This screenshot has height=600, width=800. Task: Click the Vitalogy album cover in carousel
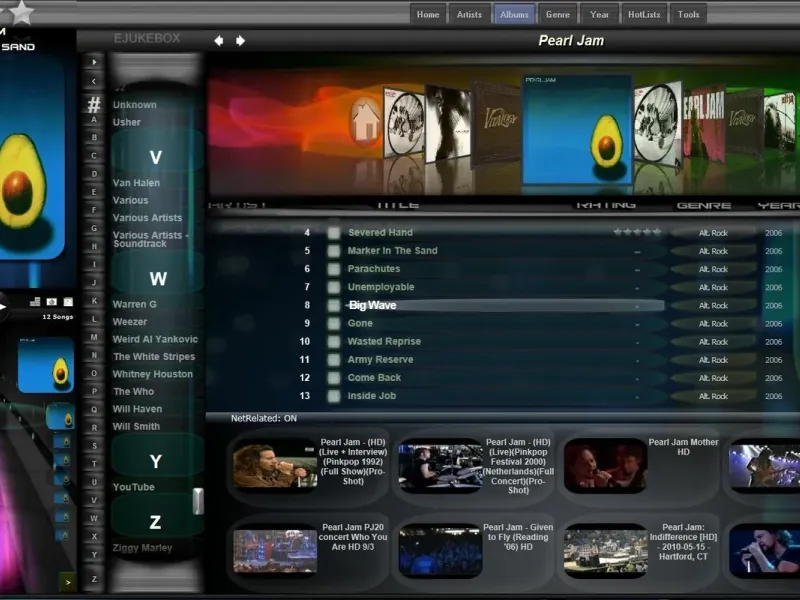pyautogui.click(x=497, y=122)
